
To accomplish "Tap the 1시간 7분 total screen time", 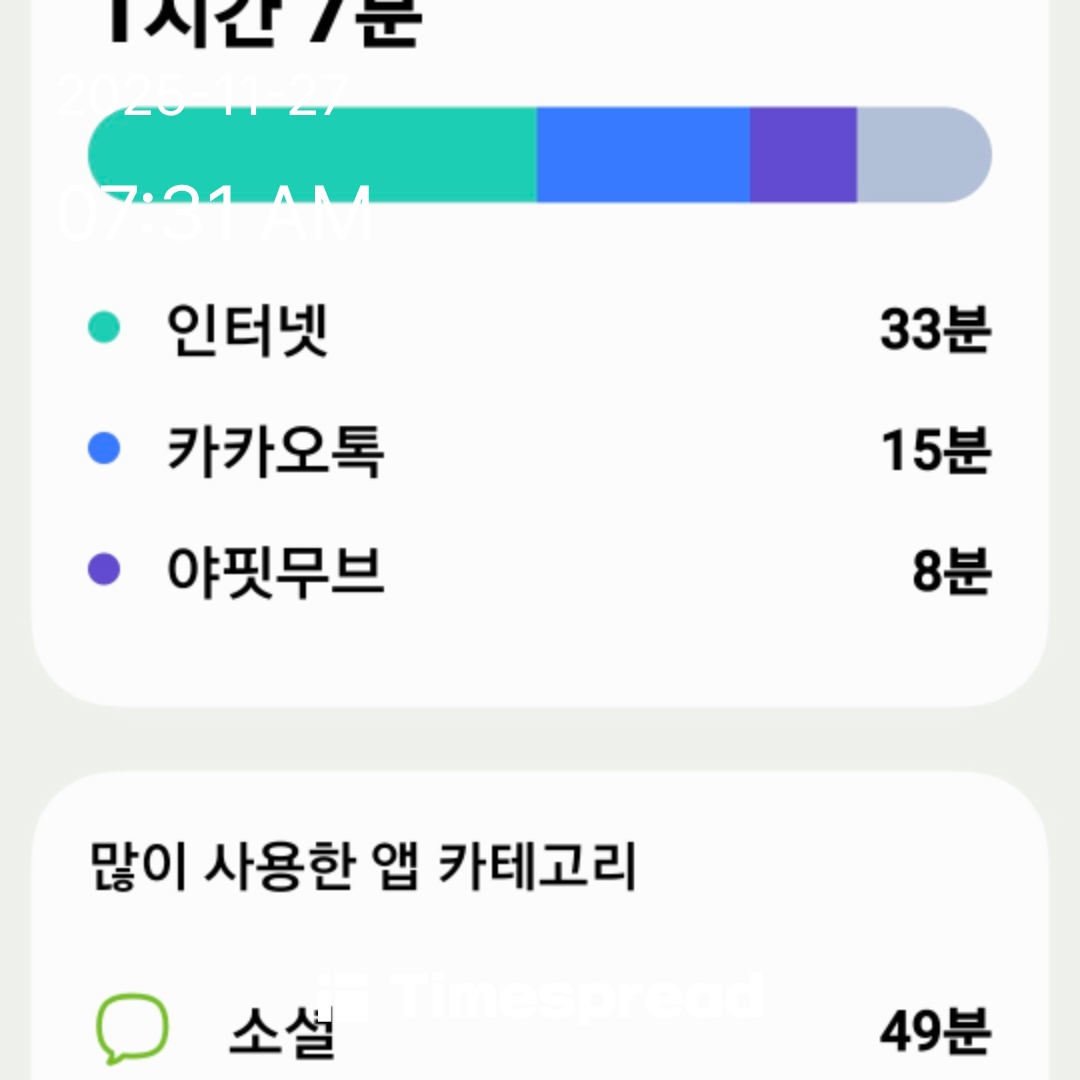I will coord(262,22).
